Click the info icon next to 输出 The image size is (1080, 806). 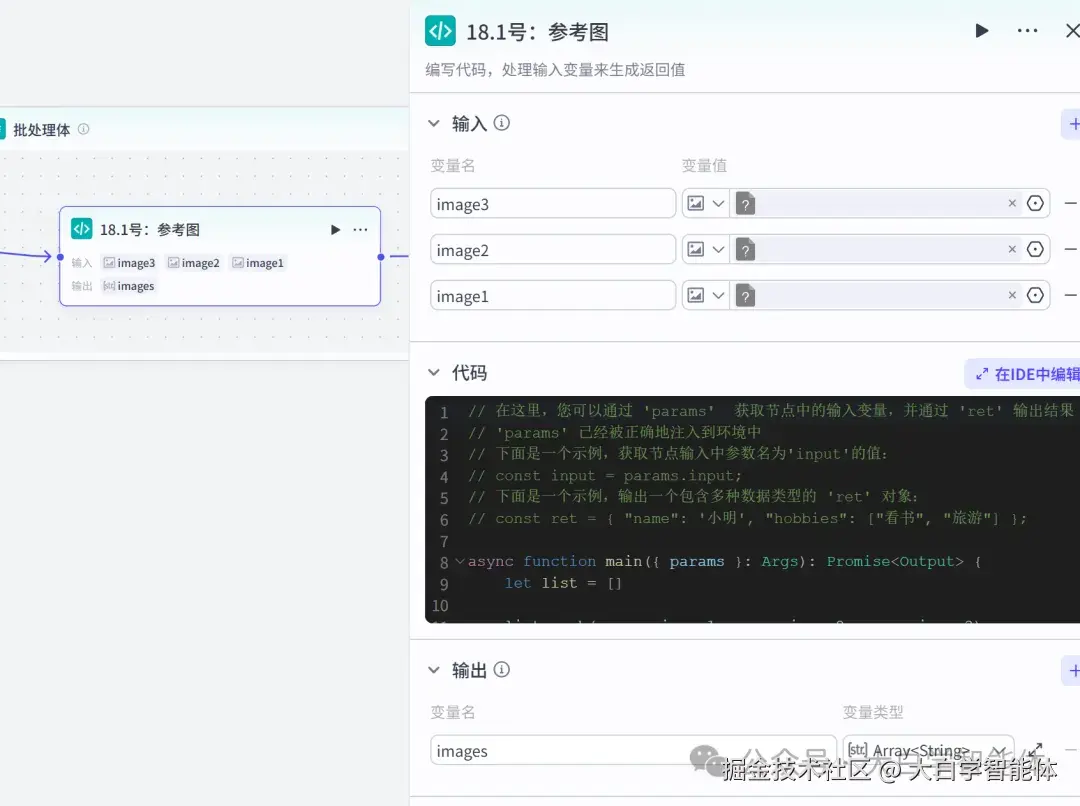pyautogui.click(x=500, y=670)
